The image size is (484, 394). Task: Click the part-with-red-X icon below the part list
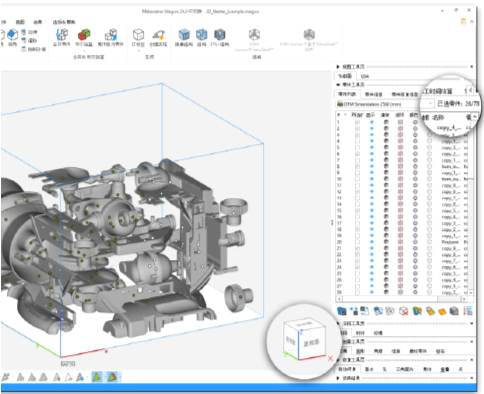pos(404,311)
